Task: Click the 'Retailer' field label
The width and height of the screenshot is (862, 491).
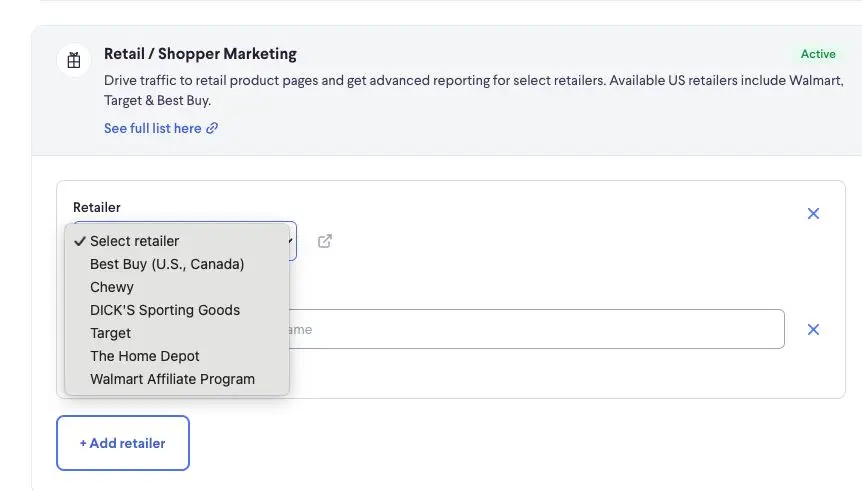Action: pos(97,207)
